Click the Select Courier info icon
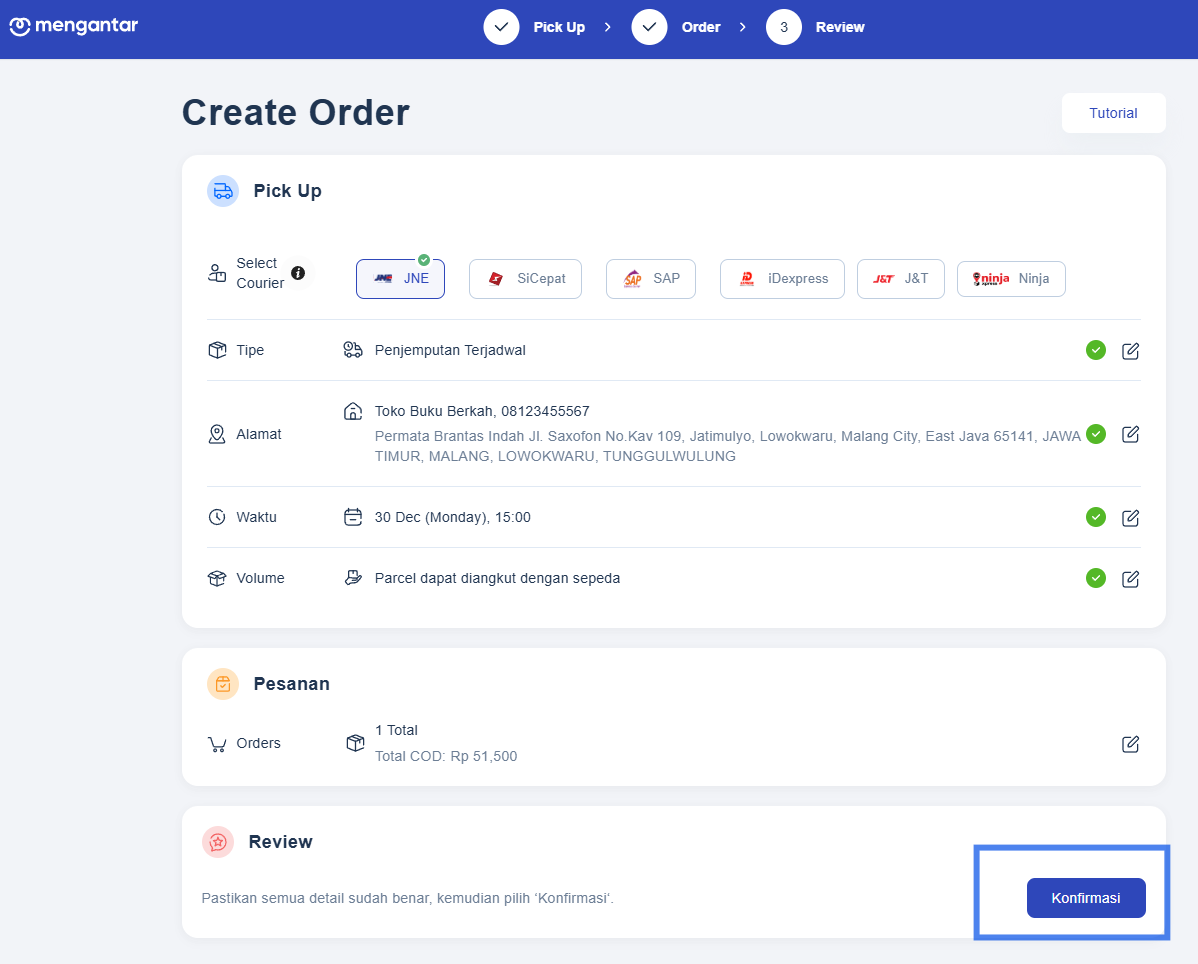This screenshot has height=964, width=1198. coord(298,273)
